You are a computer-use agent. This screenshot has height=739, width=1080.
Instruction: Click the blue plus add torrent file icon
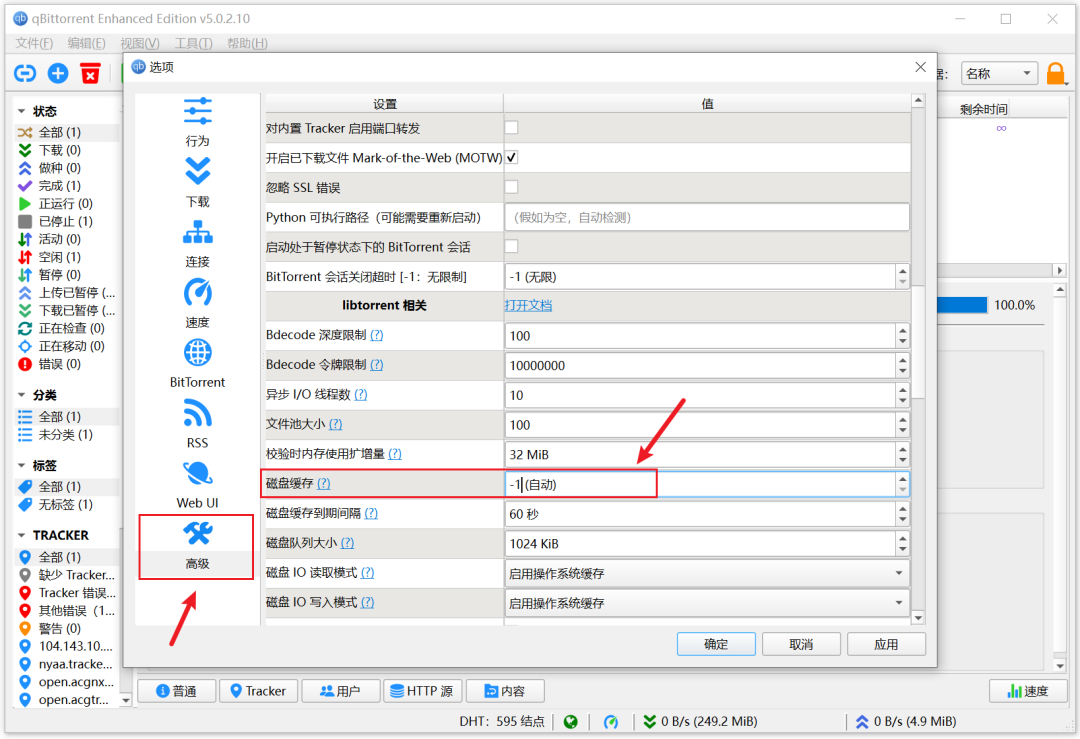point(58,73)
